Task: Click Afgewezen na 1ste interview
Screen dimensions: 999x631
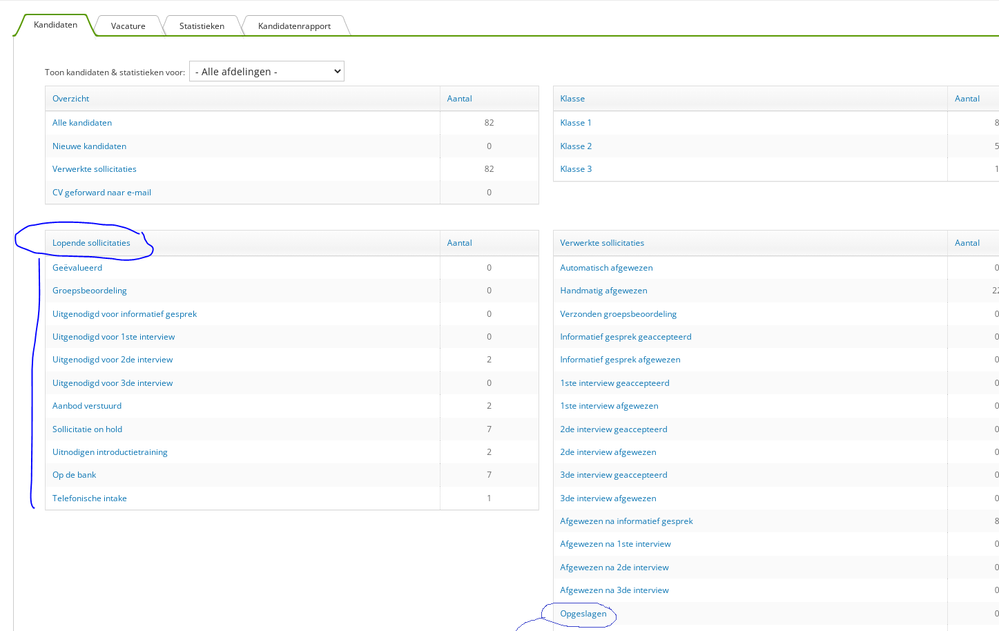Action: pyautogui.click(x=615, y=544)
